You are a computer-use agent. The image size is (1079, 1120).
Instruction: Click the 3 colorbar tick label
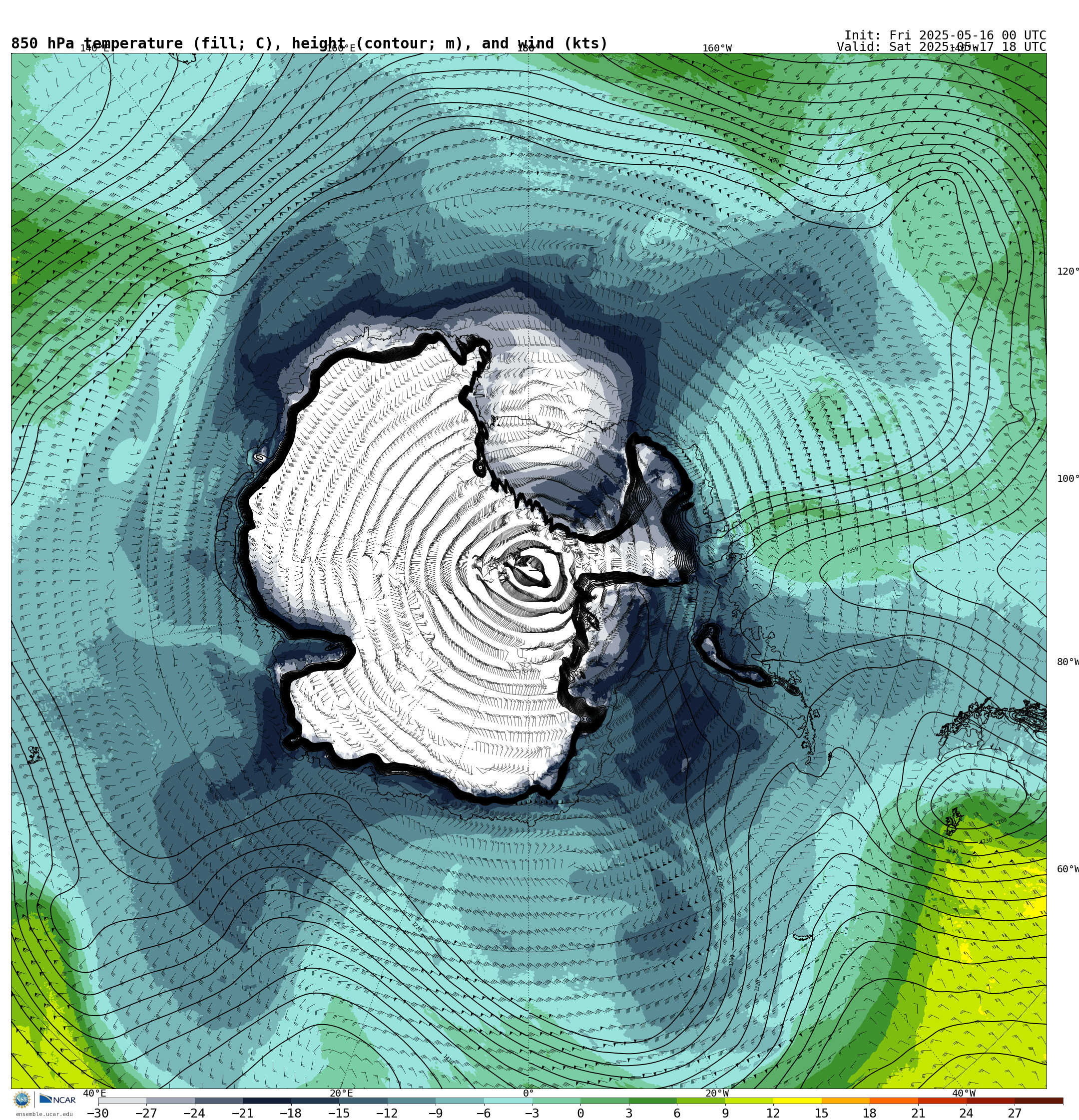[628, 1113]
